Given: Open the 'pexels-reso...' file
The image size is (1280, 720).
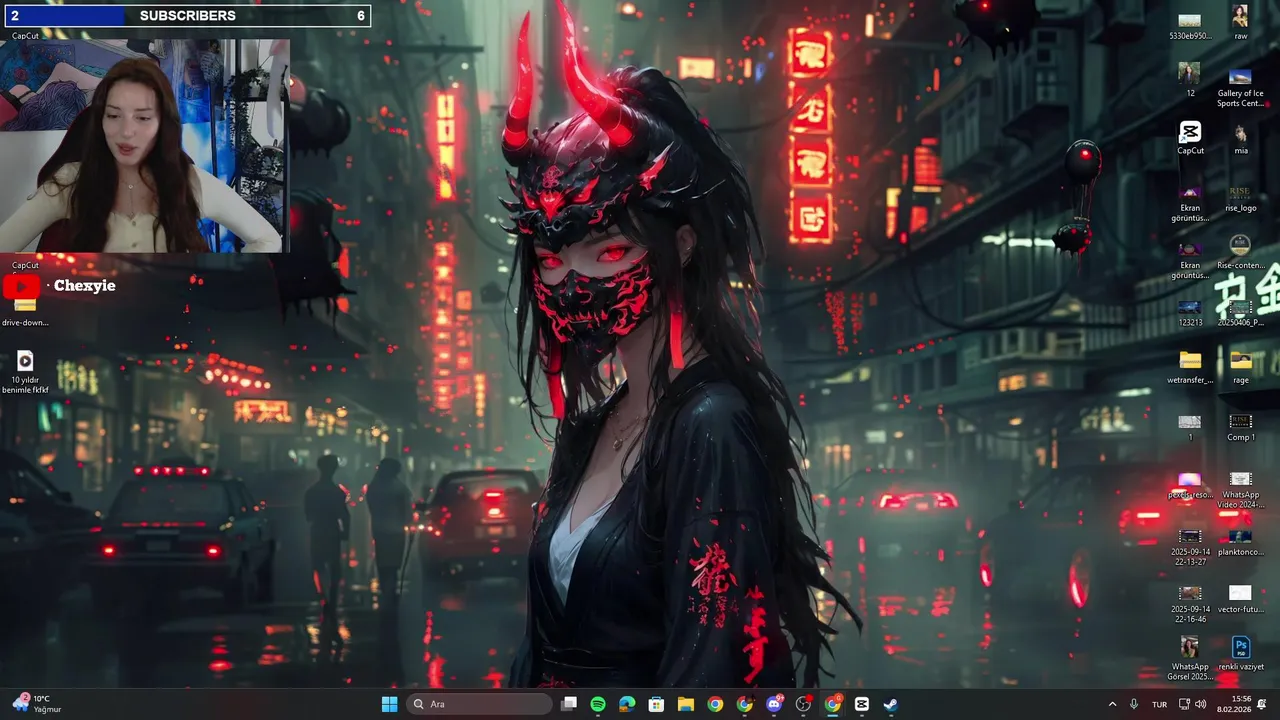Looking at the screenshot, I should [x=1190, y=486].
